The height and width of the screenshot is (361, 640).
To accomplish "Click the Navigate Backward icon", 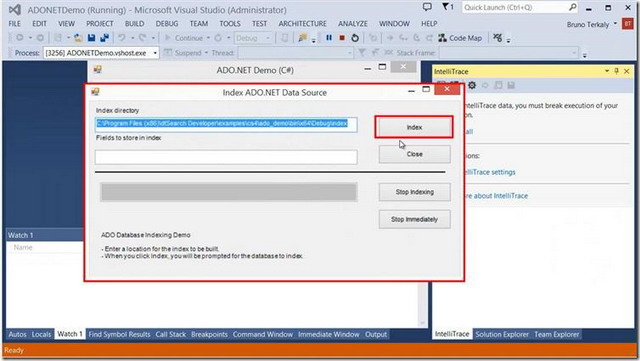I will point(19,38).
